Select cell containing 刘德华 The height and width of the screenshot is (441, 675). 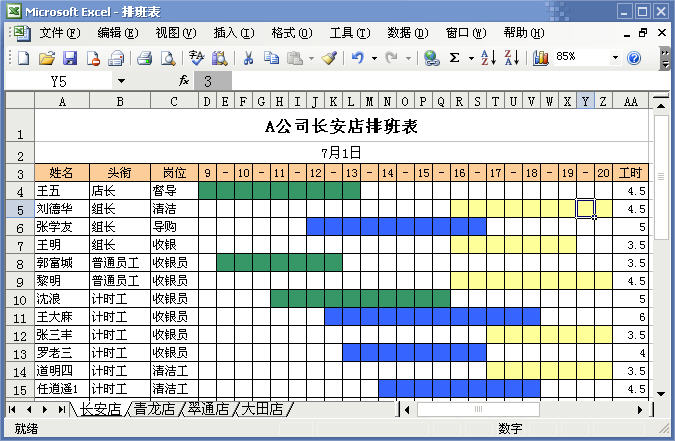click(62, 209)
